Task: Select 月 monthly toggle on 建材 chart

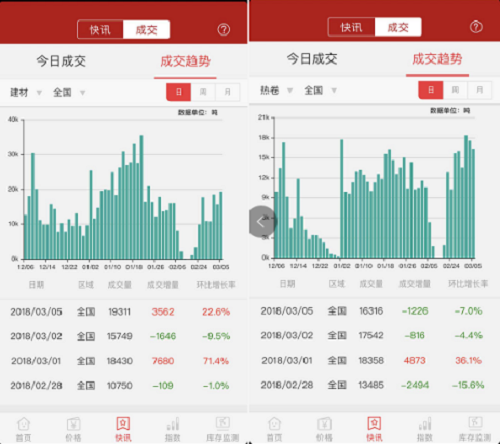Action: click(x=228, y=92)
